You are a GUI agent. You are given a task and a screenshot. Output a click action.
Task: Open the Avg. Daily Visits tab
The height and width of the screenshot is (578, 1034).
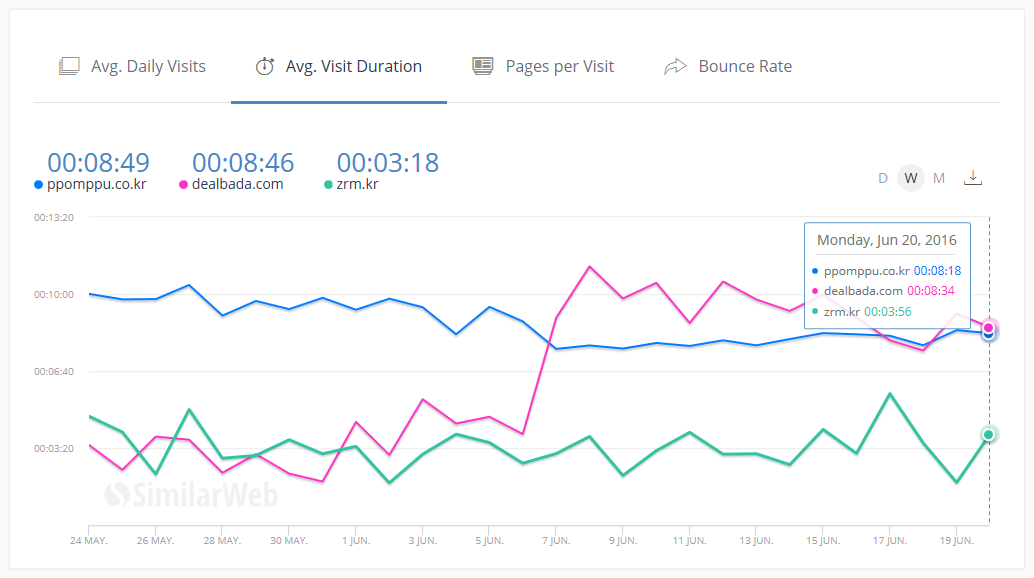(x=147, y=67)
